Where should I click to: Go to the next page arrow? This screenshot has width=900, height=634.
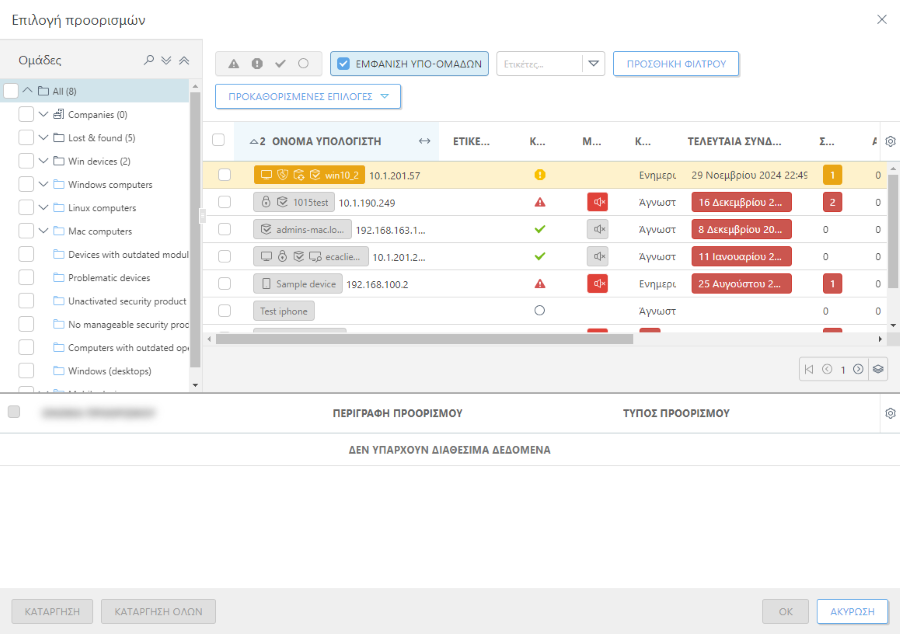coord(858,369)
